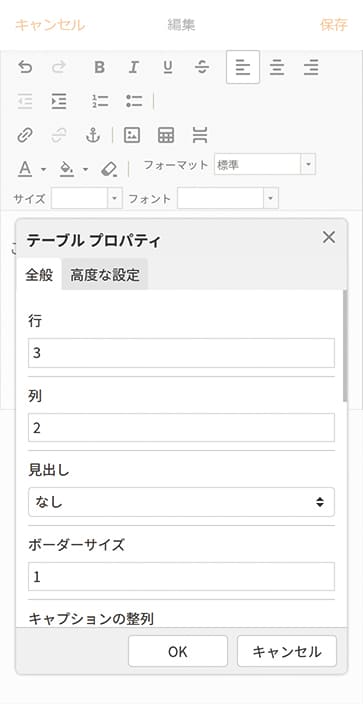
Task: Open the サイズ dropdown
Action: (87, 198)
